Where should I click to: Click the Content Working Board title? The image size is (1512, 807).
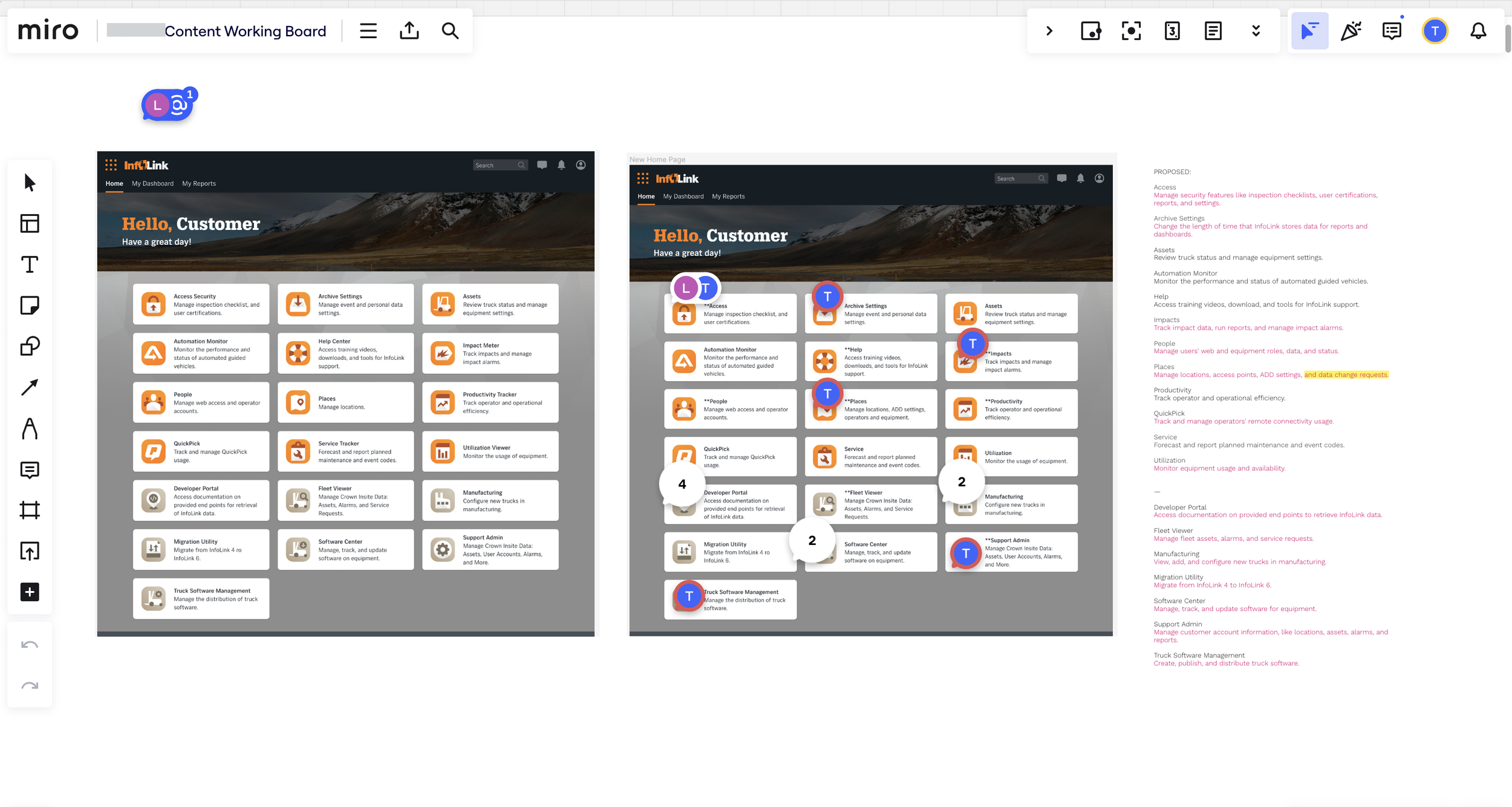[x=245, y=31]
